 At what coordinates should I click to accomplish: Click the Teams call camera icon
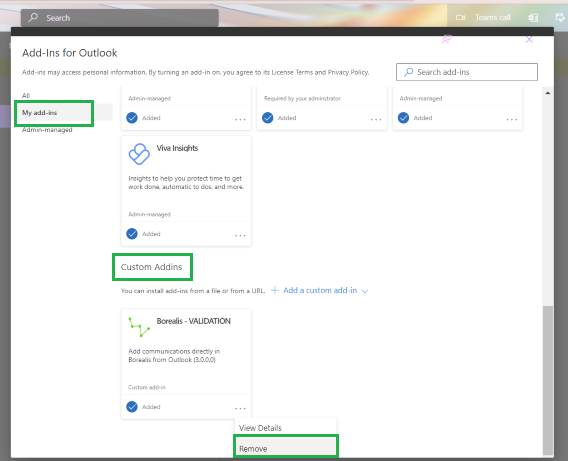point(460,17)
